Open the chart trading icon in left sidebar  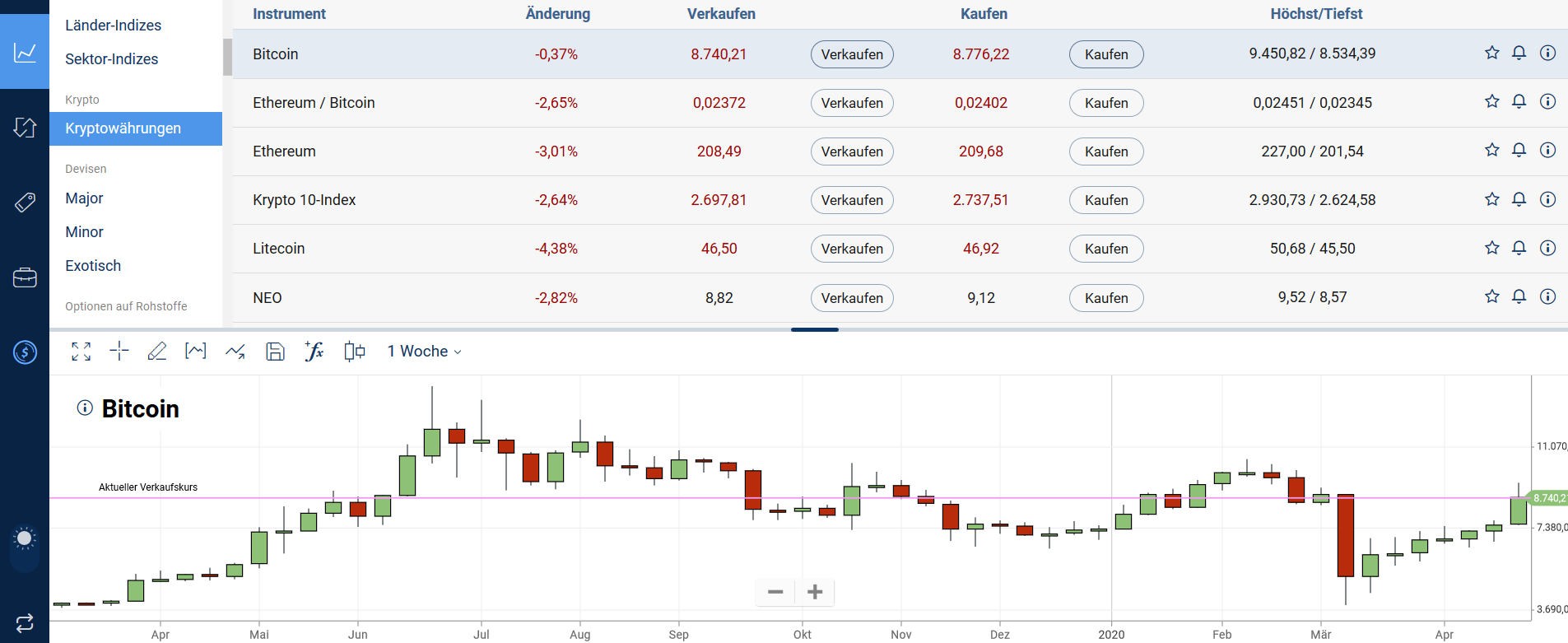coord(25,53)
